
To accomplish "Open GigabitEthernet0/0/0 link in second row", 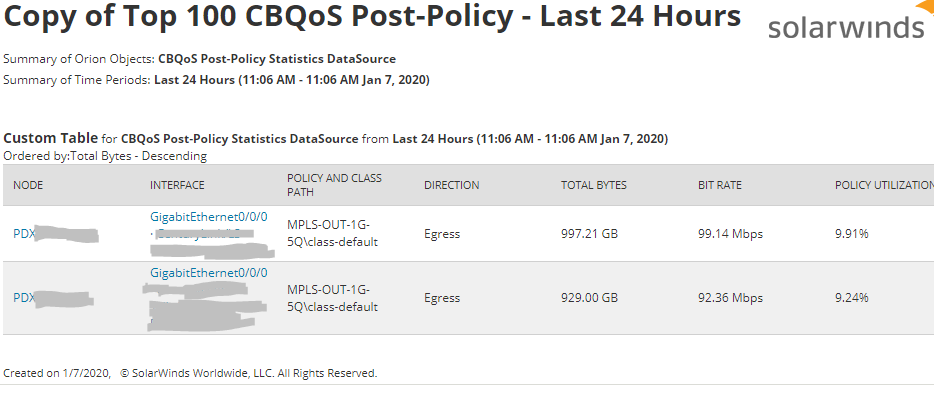I will point(208,272).
